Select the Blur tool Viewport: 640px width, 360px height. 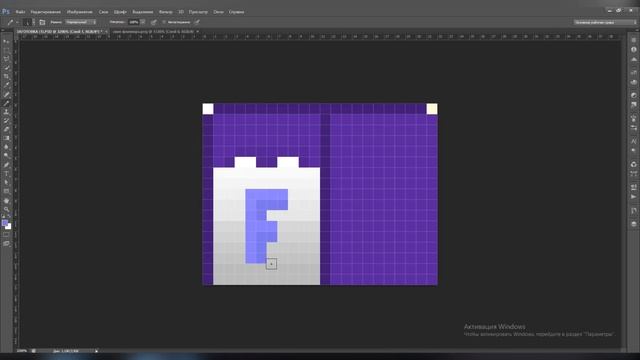6,147
